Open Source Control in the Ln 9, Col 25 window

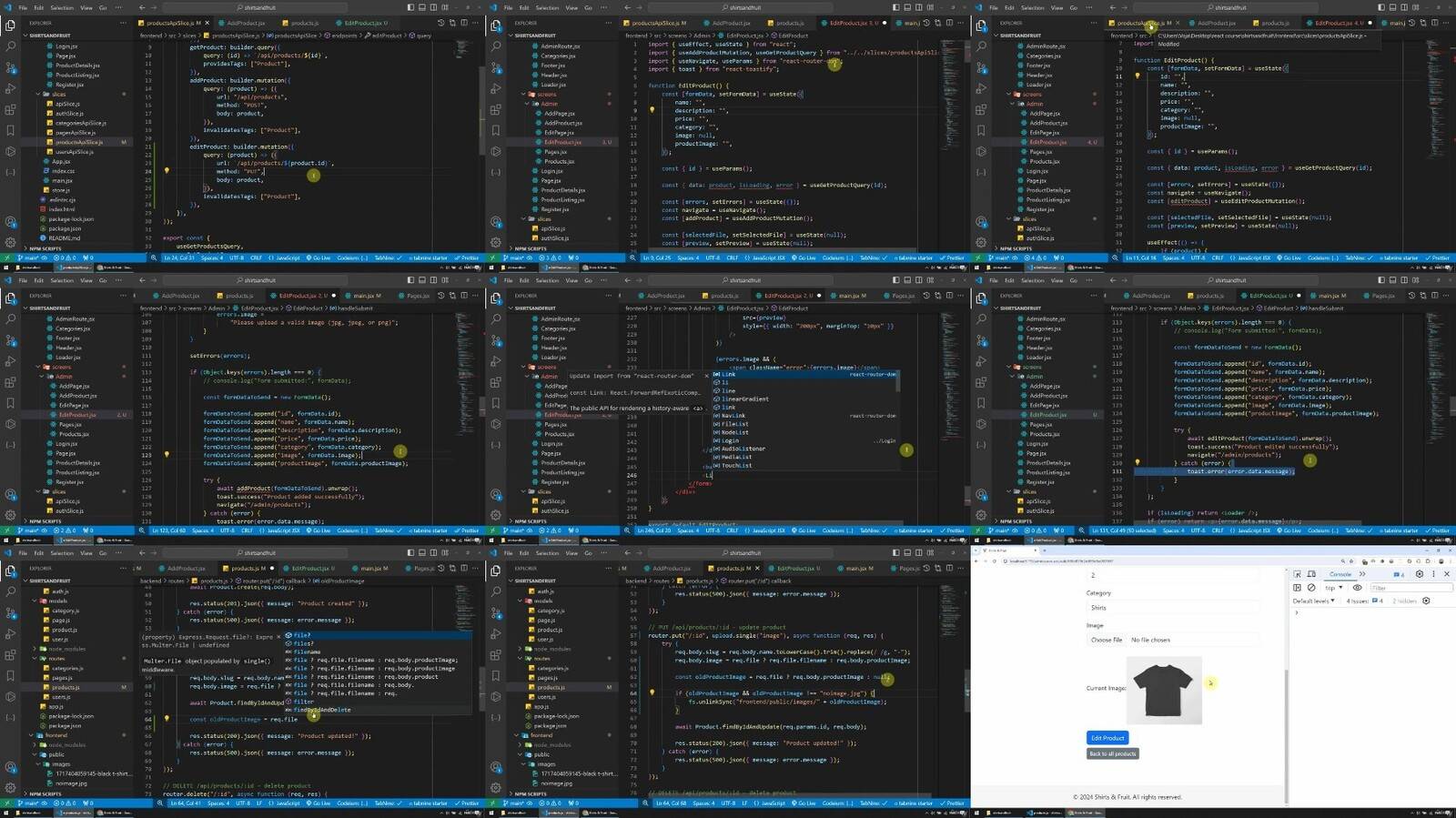click(x=496, y=67)
